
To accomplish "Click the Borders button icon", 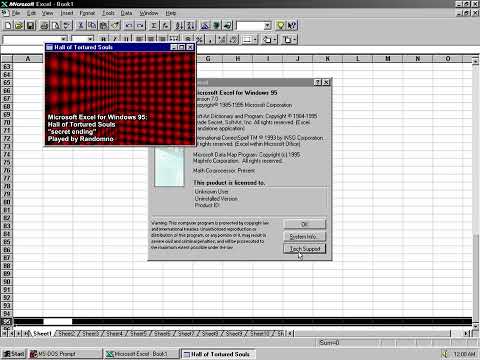I will (247, 40).
